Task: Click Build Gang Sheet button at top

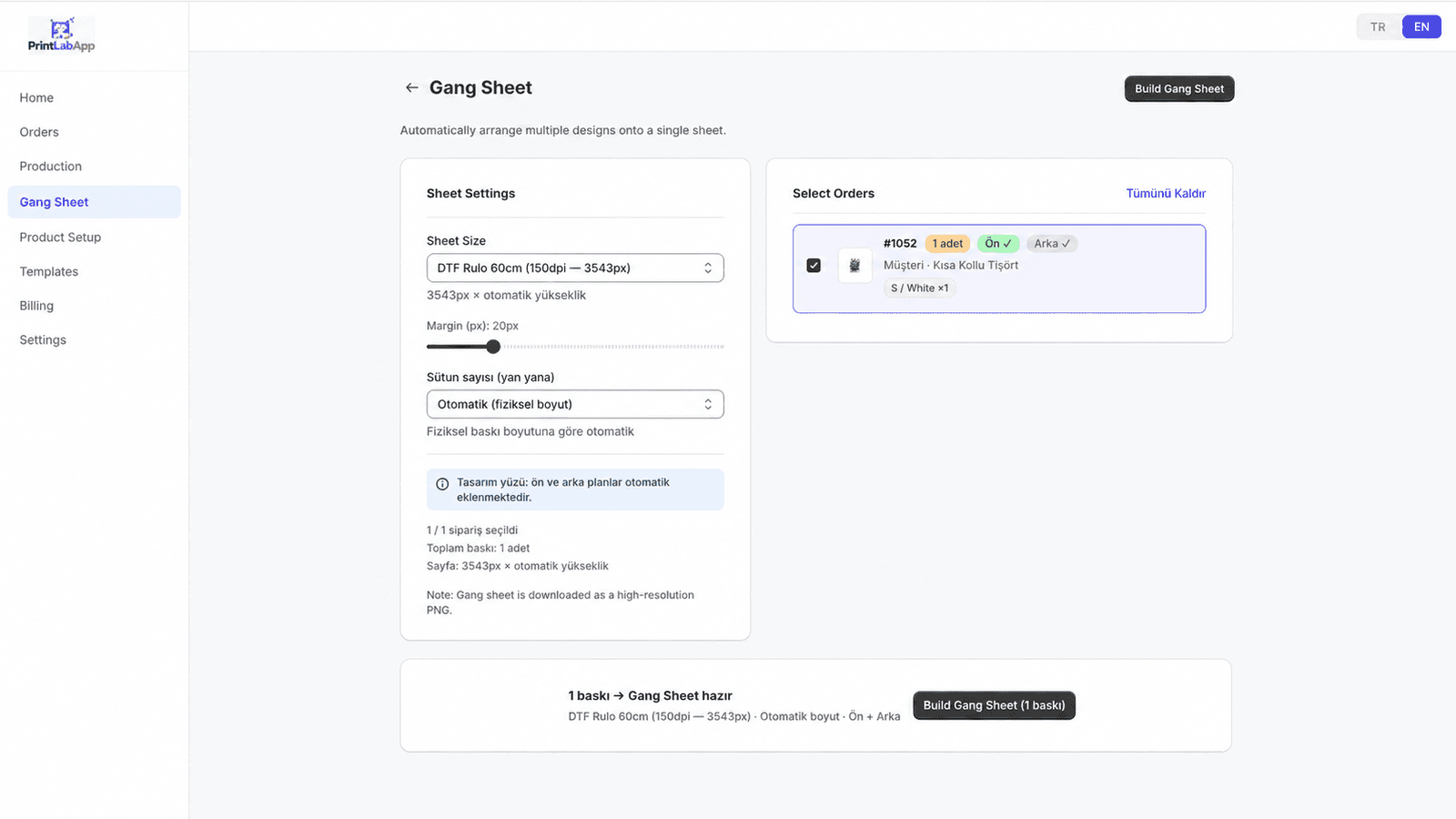Action: (x=1179, y=88)
